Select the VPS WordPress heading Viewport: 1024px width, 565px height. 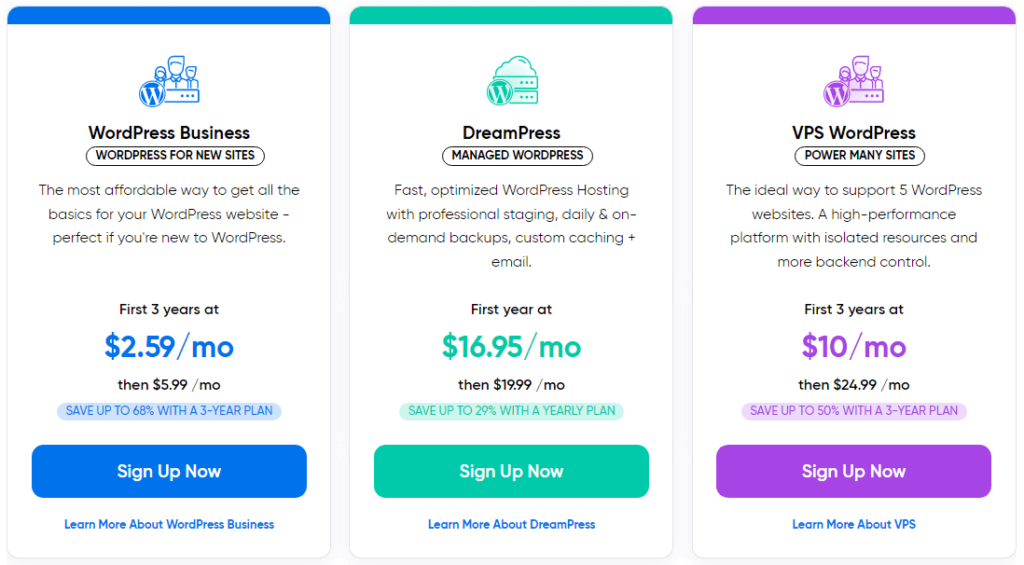click(853, 133)
